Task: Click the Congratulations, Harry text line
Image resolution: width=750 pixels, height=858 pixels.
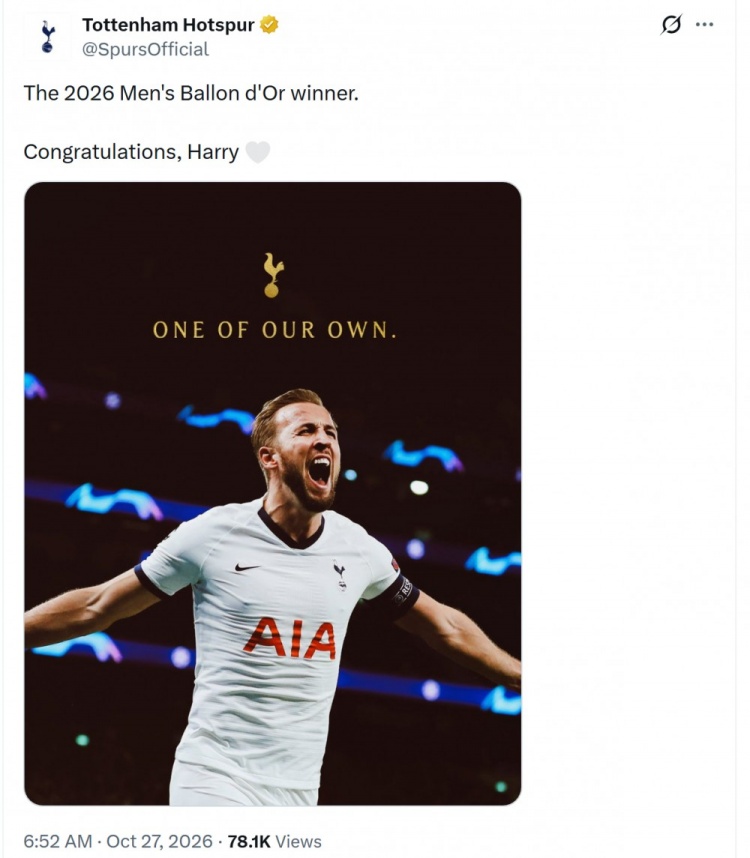Action: point(131,152)
